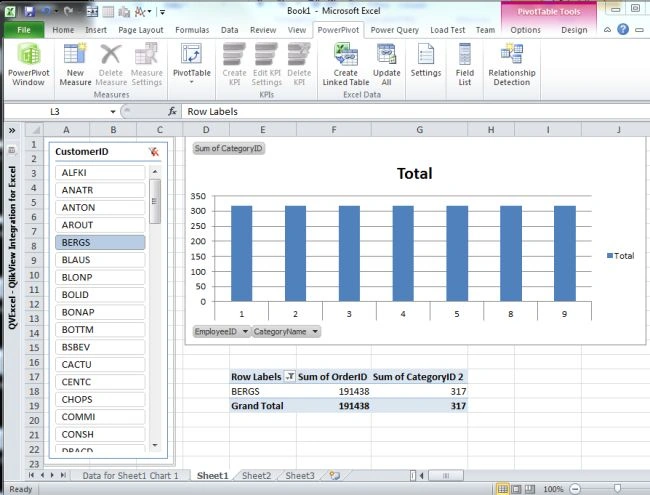This screenshot has width=650, height=495.
Task: Open PivotTable Tools Design tab
Action: click(x=574, y=30)
